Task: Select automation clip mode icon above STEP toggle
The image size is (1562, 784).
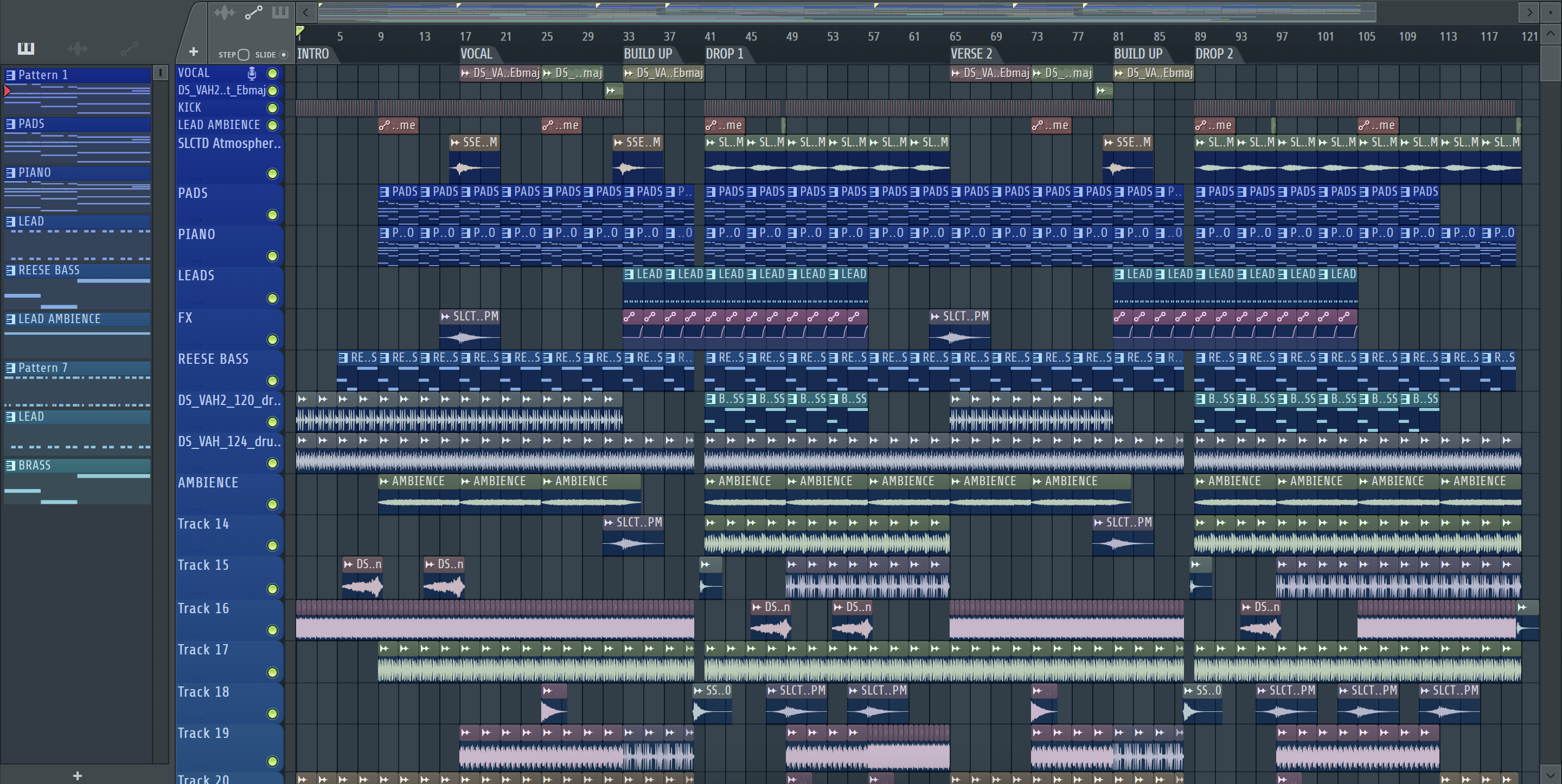Action: (x=253, y=12)
